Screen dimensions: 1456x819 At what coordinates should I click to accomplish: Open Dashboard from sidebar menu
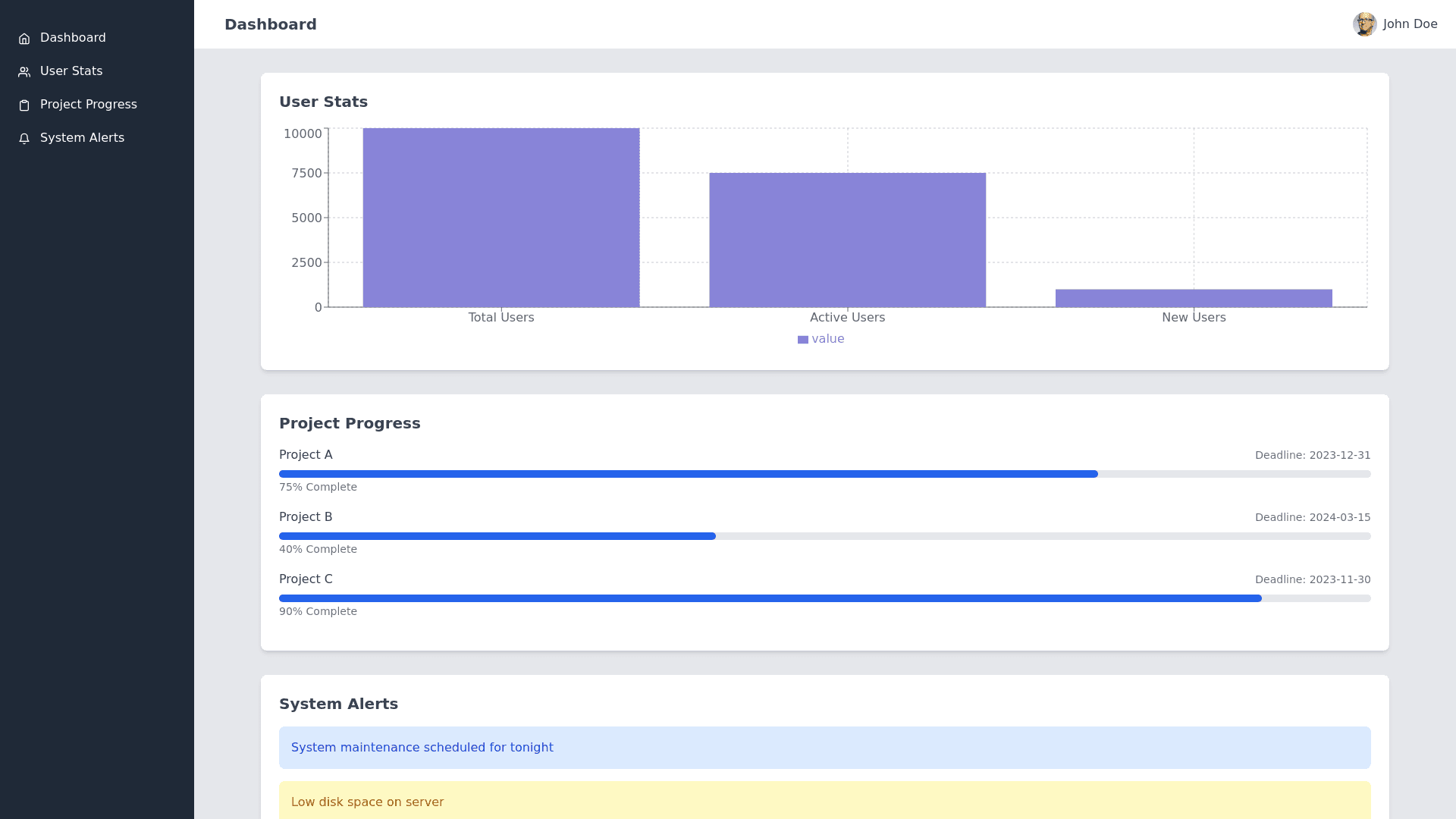click(x=73, y=38)
